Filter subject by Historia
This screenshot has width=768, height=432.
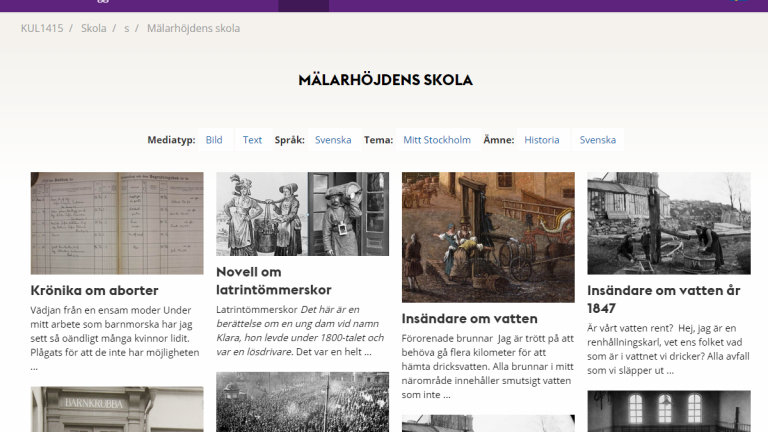542,140
